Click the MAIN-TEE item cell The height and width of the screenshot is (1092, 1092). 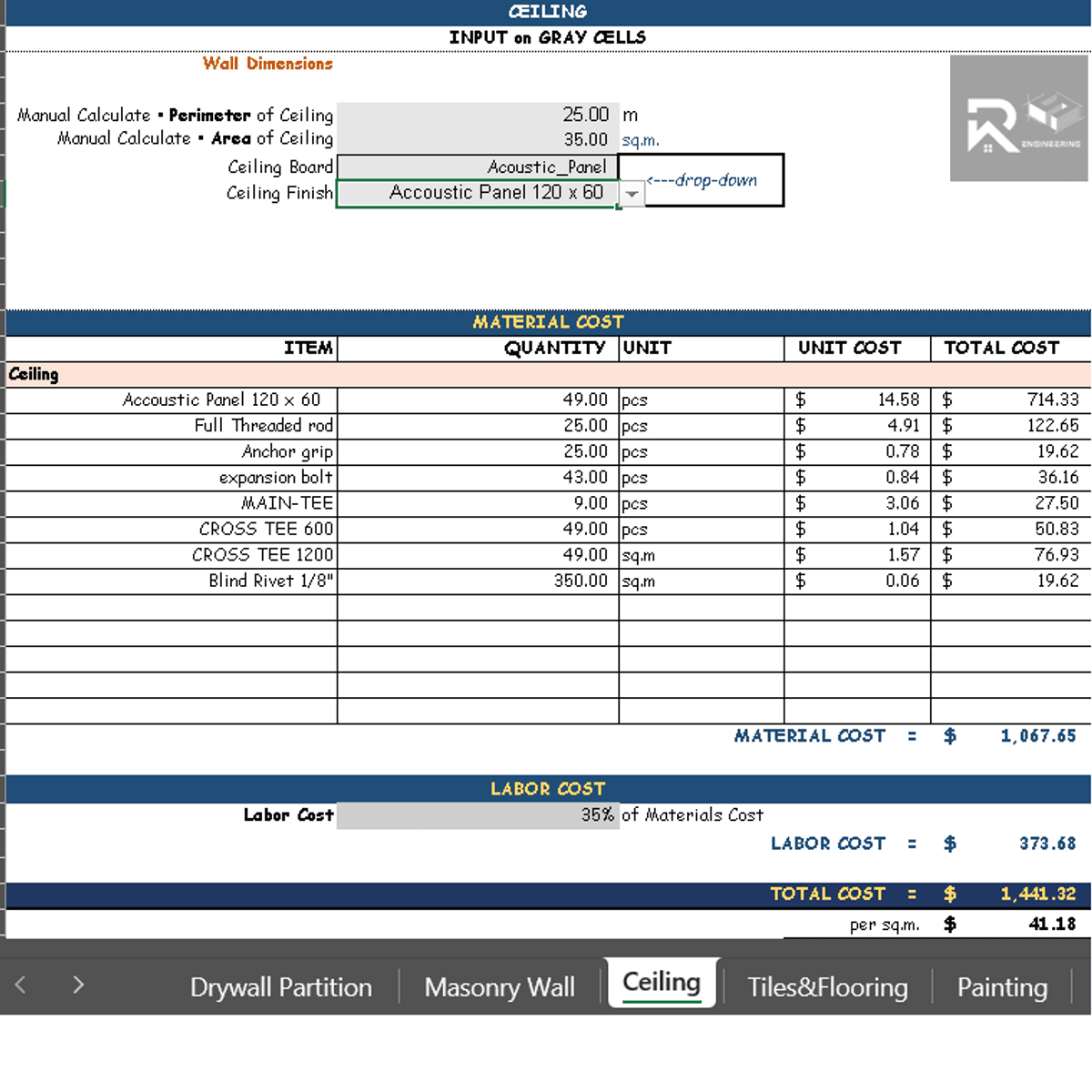tap(171, 503)
